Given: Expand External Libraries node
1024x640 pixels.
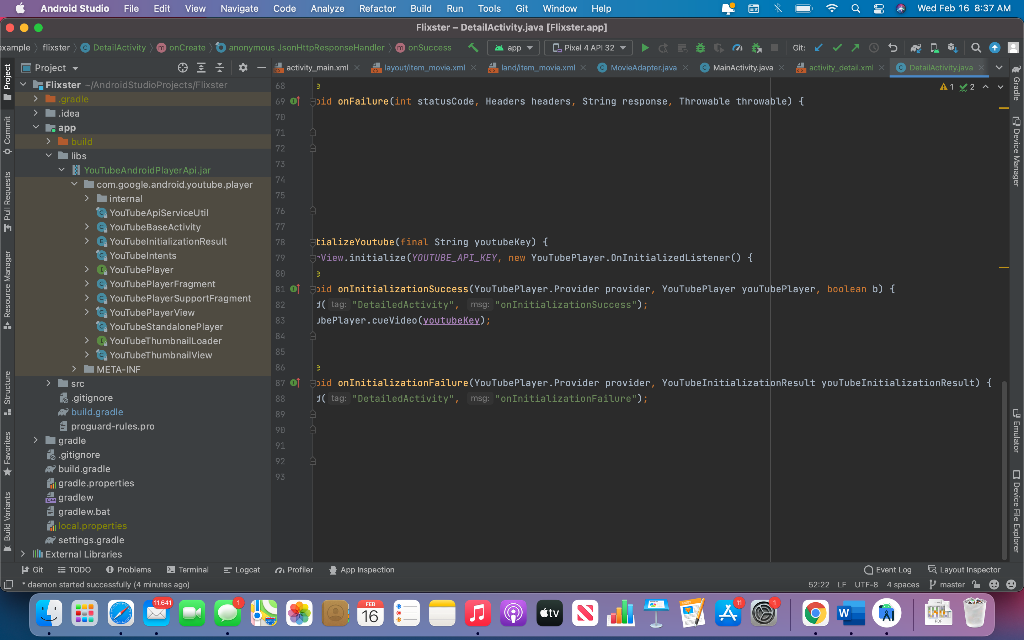Looking at the screenshot, I should pos(23,554).
